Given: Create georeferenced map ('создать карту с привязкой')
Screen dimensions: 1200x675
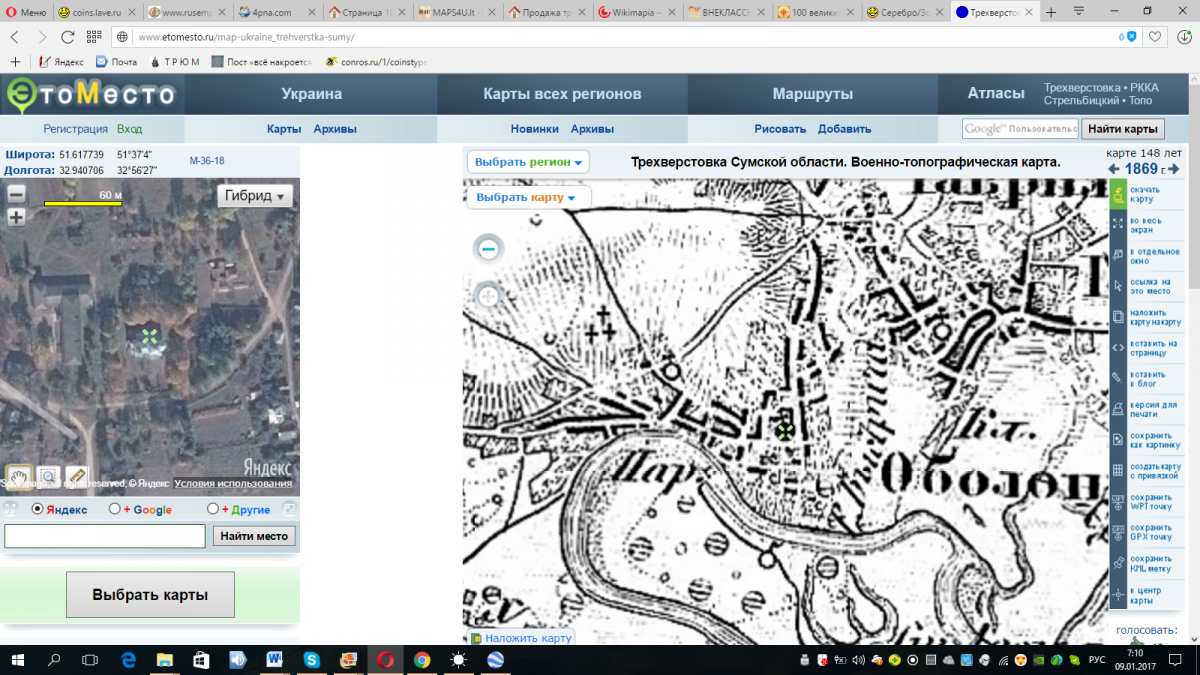Looking at the screenshot, I should click(x=1118, y=471).
